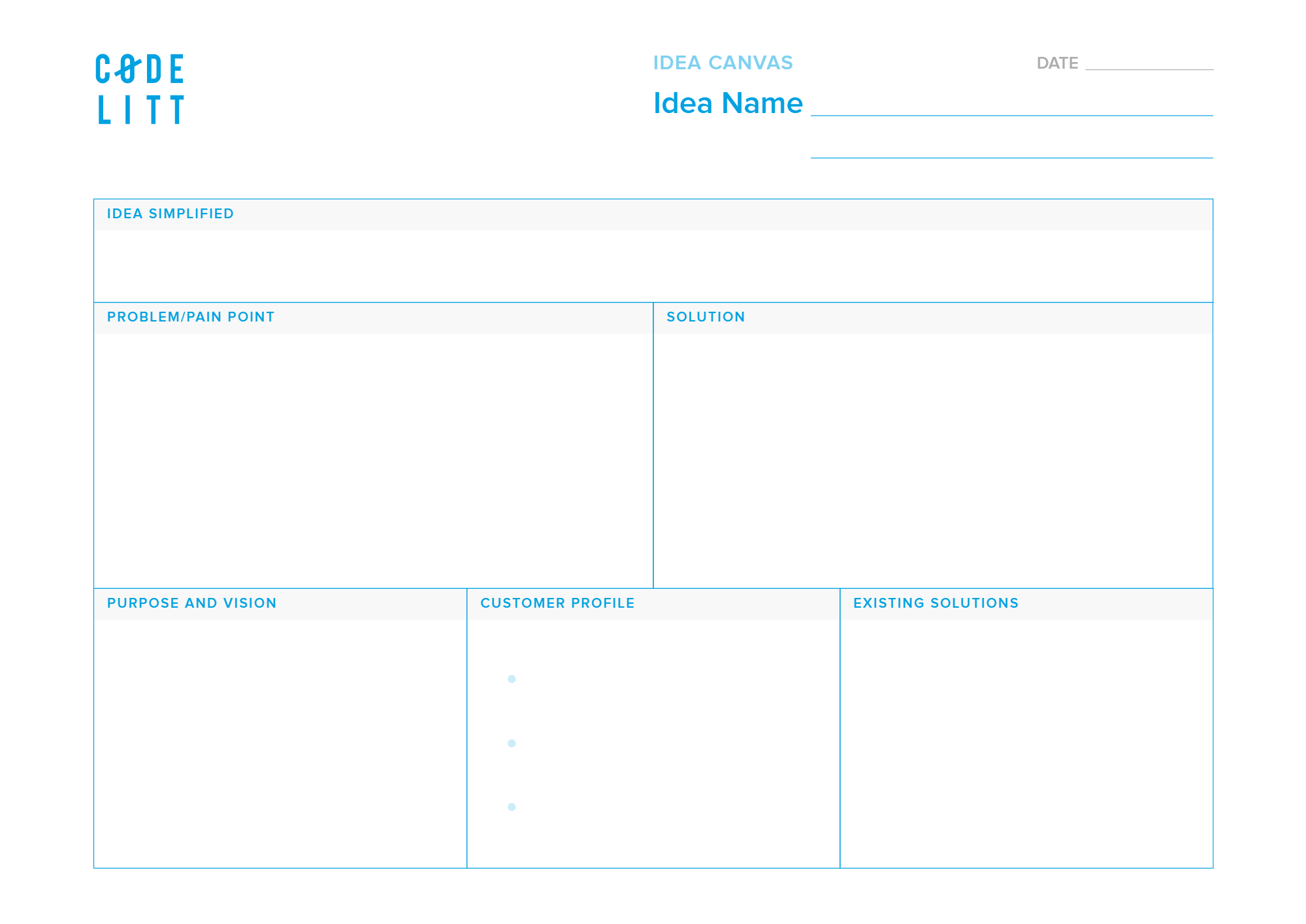This screenshot has height=924, width=1306.
Task: Click the second Customer Profile bullet
Action: tap(512, 743)
